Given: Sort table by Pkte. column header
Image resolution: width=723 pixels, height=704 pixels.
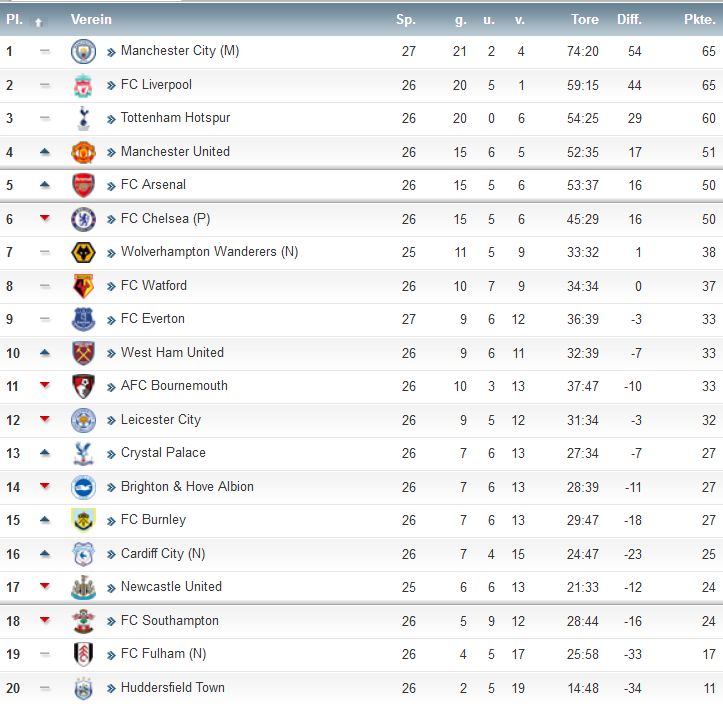Looking at the screenshot, I should [699, 19].
